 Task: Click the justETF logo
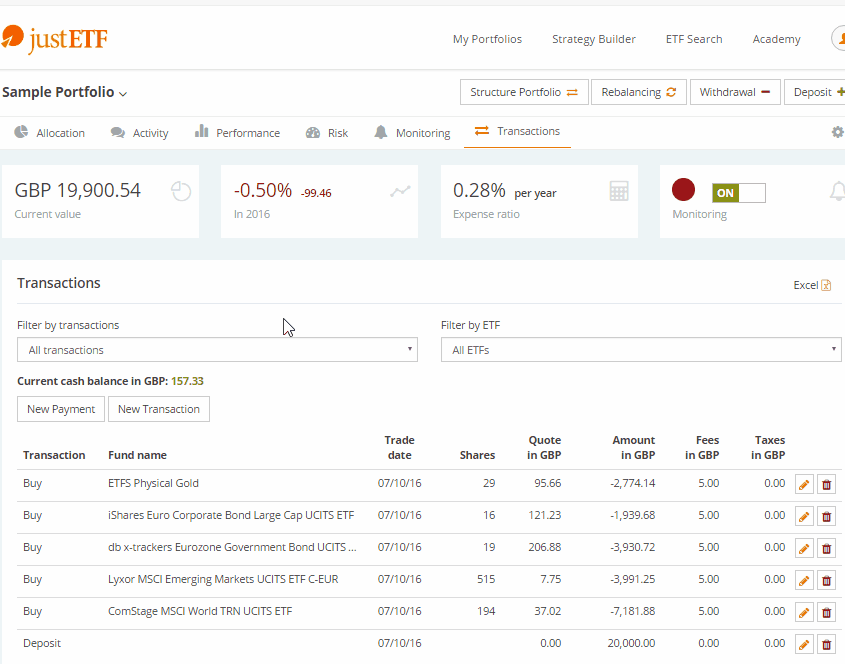point(55,39)
